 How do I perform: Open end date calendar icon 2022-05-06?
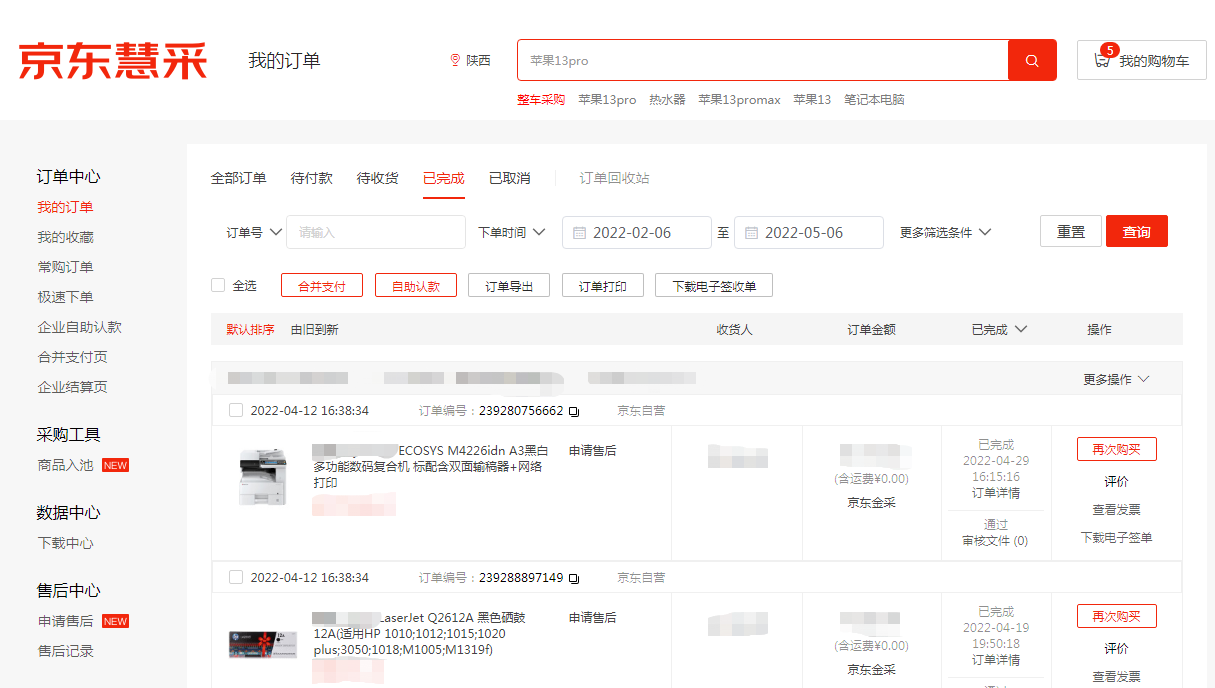click(x=751, y=233)
